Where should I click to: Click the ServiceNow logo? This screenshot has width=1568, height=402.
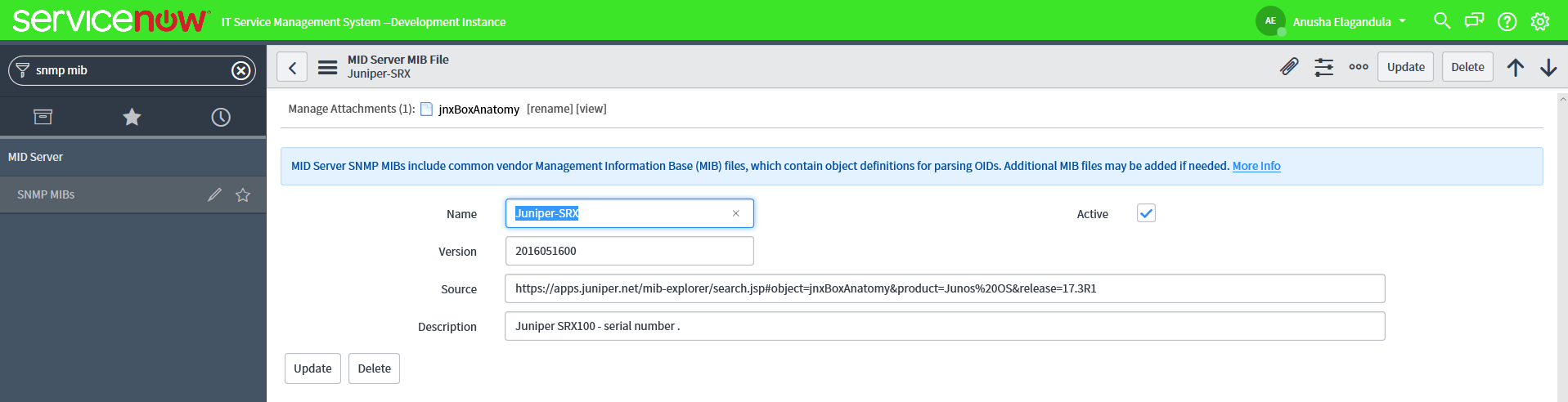point(111,20)
